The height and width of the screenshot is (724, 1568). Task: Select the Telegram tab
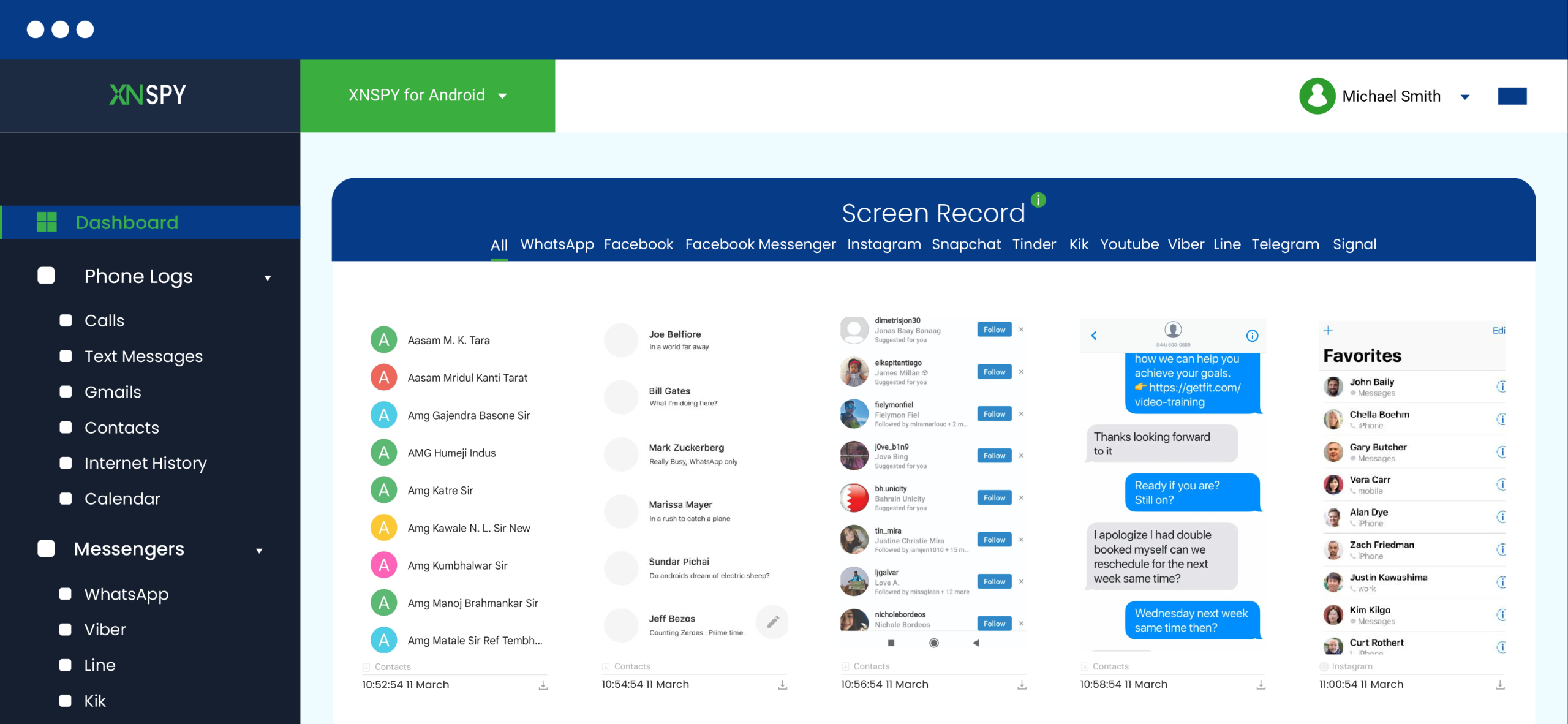tap(1285, 244)
